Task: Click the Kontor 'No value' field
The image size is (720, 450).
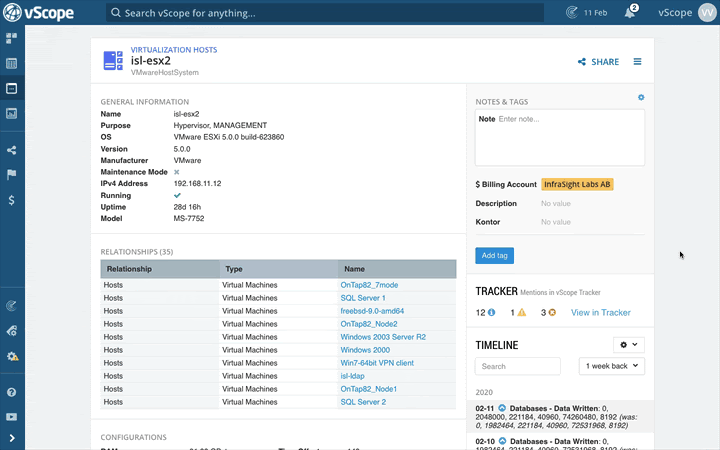Action: coord(556,222)
